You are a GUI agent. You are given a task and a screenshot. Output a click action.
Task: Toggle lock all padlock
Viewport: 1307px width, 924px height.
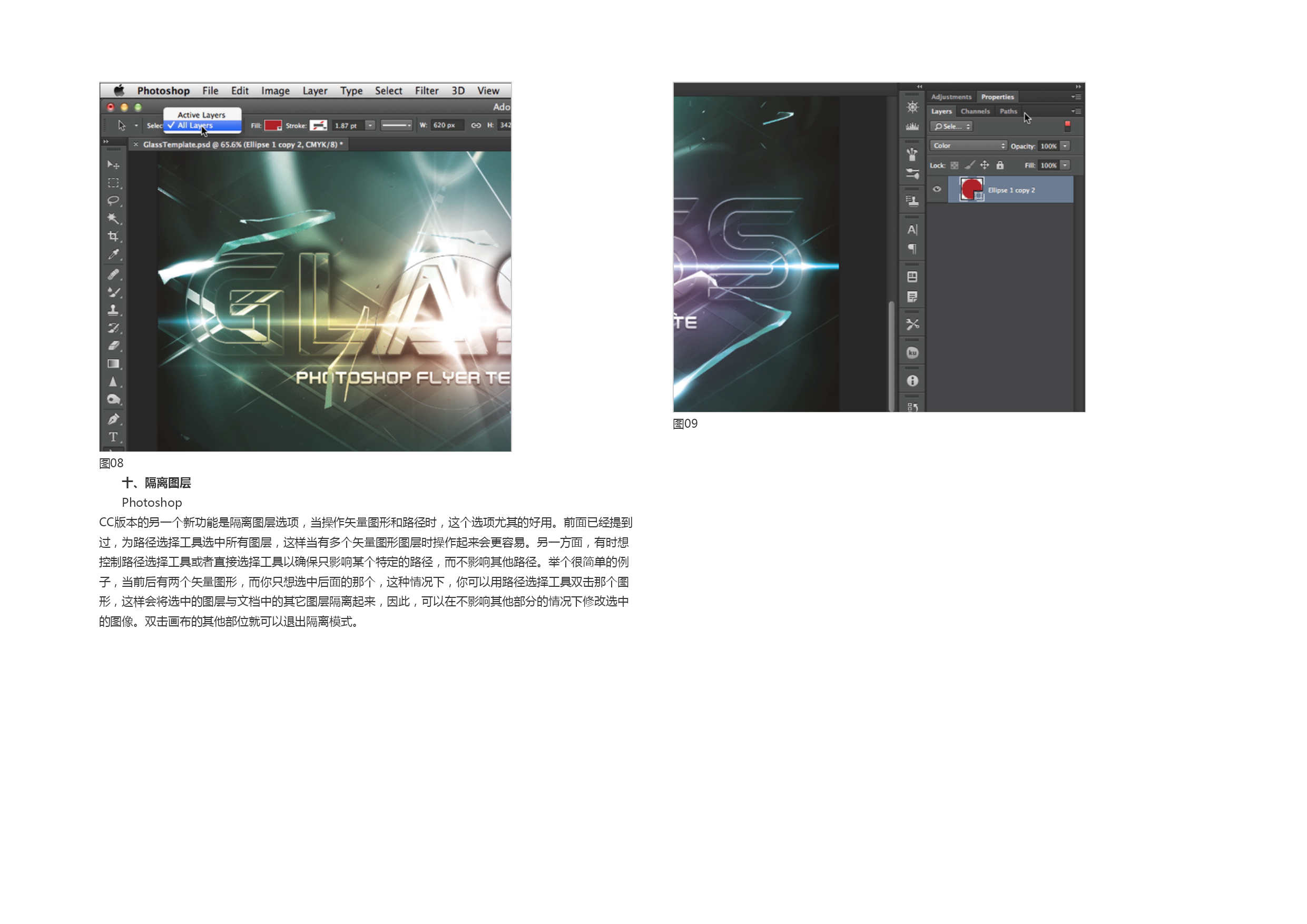coord(1000,165)
